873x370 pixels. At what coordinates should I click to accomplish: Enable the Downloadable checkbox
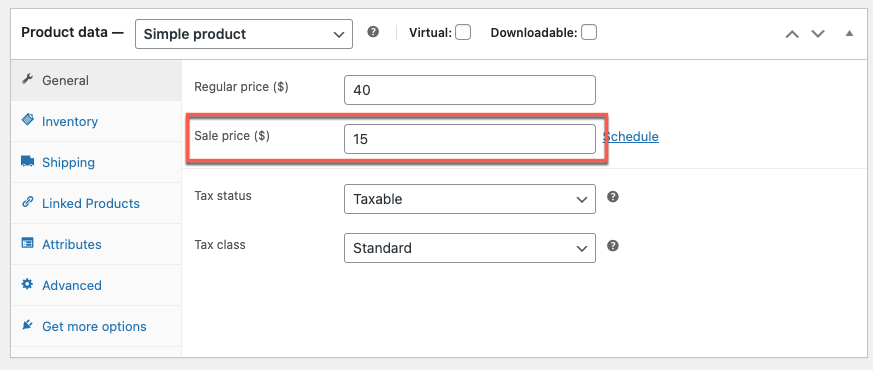pyautogui.click(x=589, y=33)
